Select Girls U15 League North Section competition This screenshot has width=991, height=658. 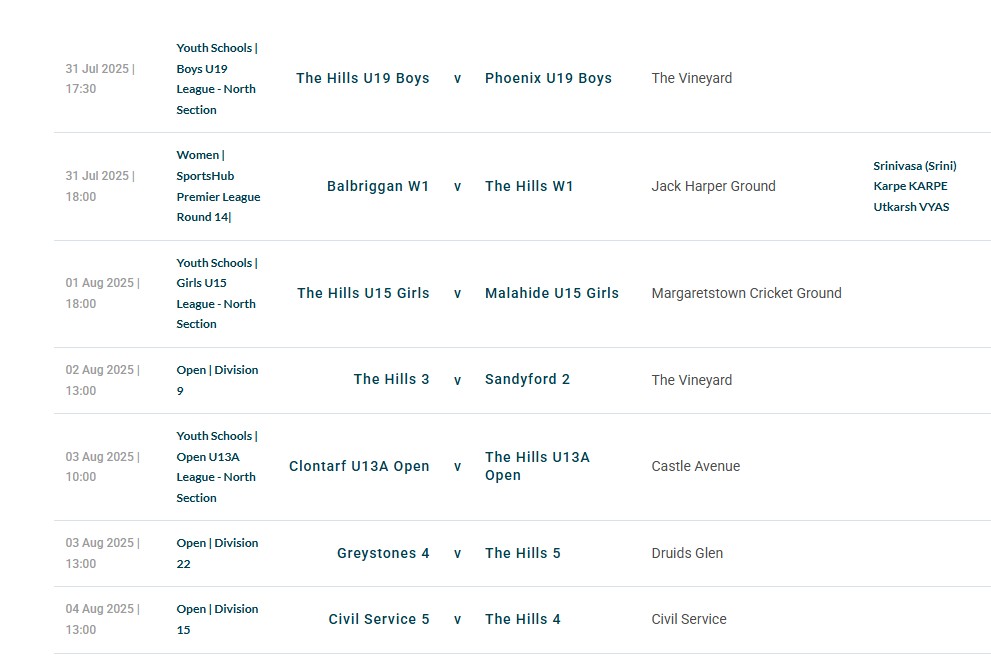point(217,293)
